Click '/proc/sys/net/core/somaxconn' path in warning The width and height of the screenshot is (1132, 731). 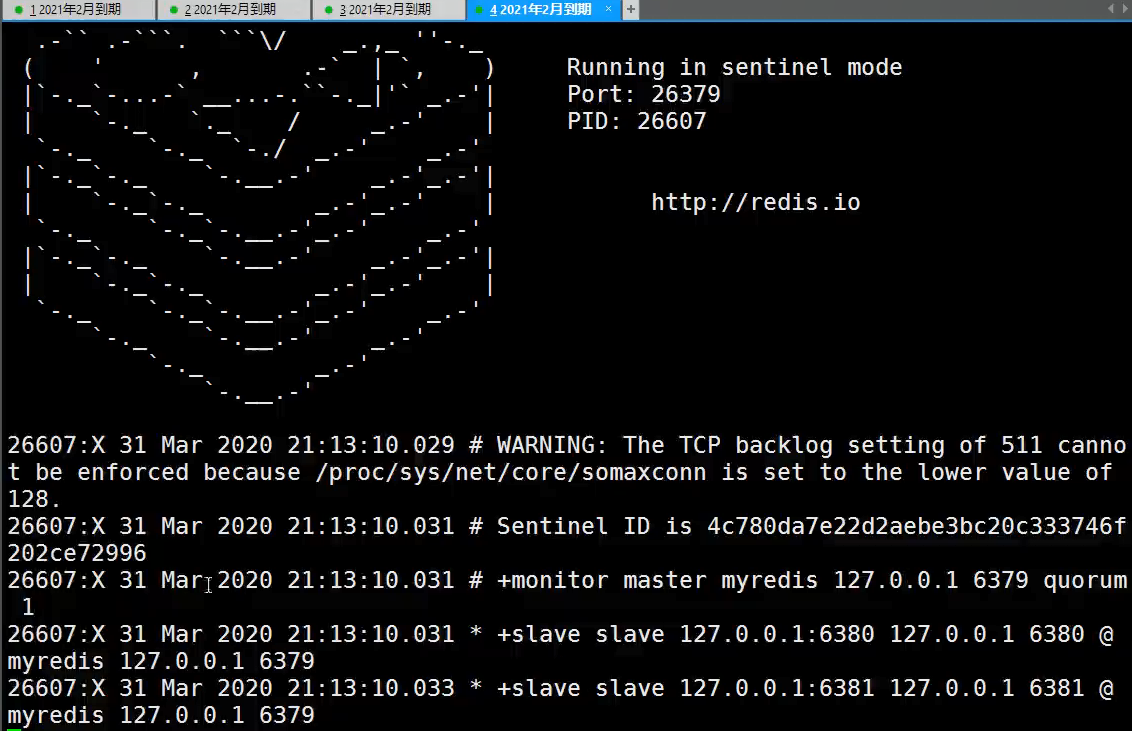tap(510, 472)
